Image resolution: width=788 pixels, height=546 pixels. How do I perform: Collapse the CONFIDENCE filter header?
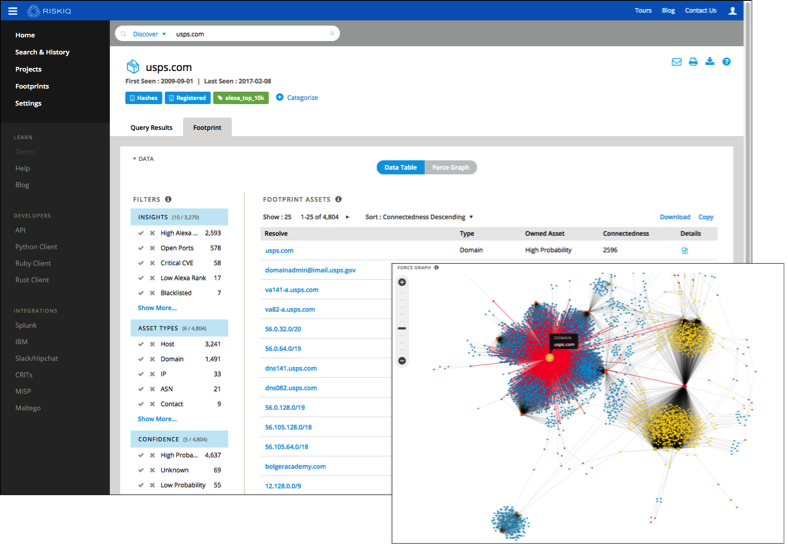point(179,439)
